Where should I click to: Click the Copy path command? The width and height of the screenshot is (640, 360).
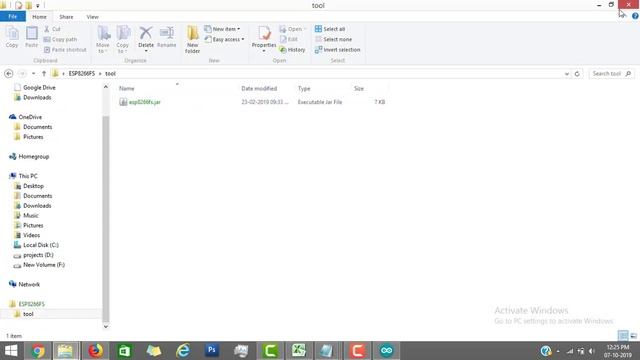pos(60,39)
